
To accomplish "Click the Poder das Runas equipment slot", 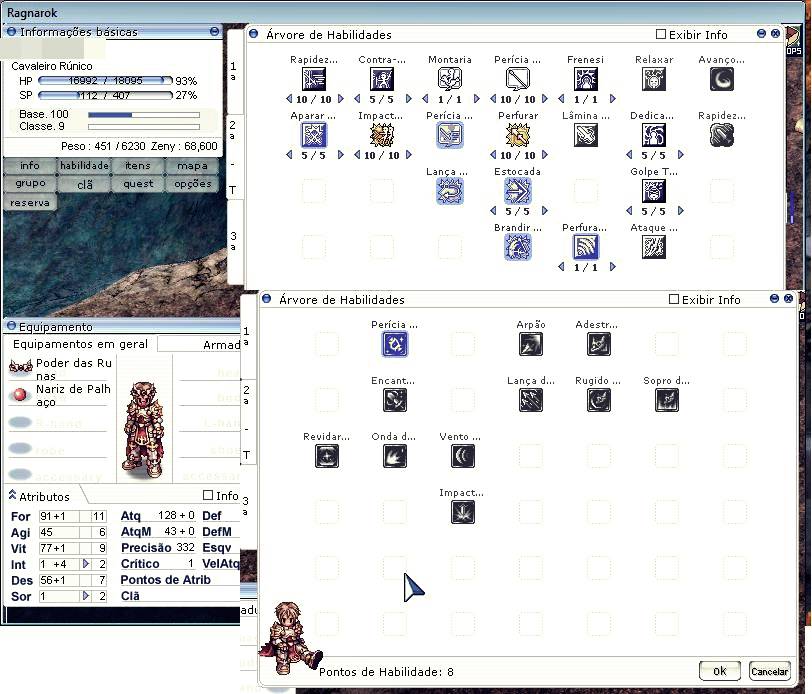I will coord(58,367).
